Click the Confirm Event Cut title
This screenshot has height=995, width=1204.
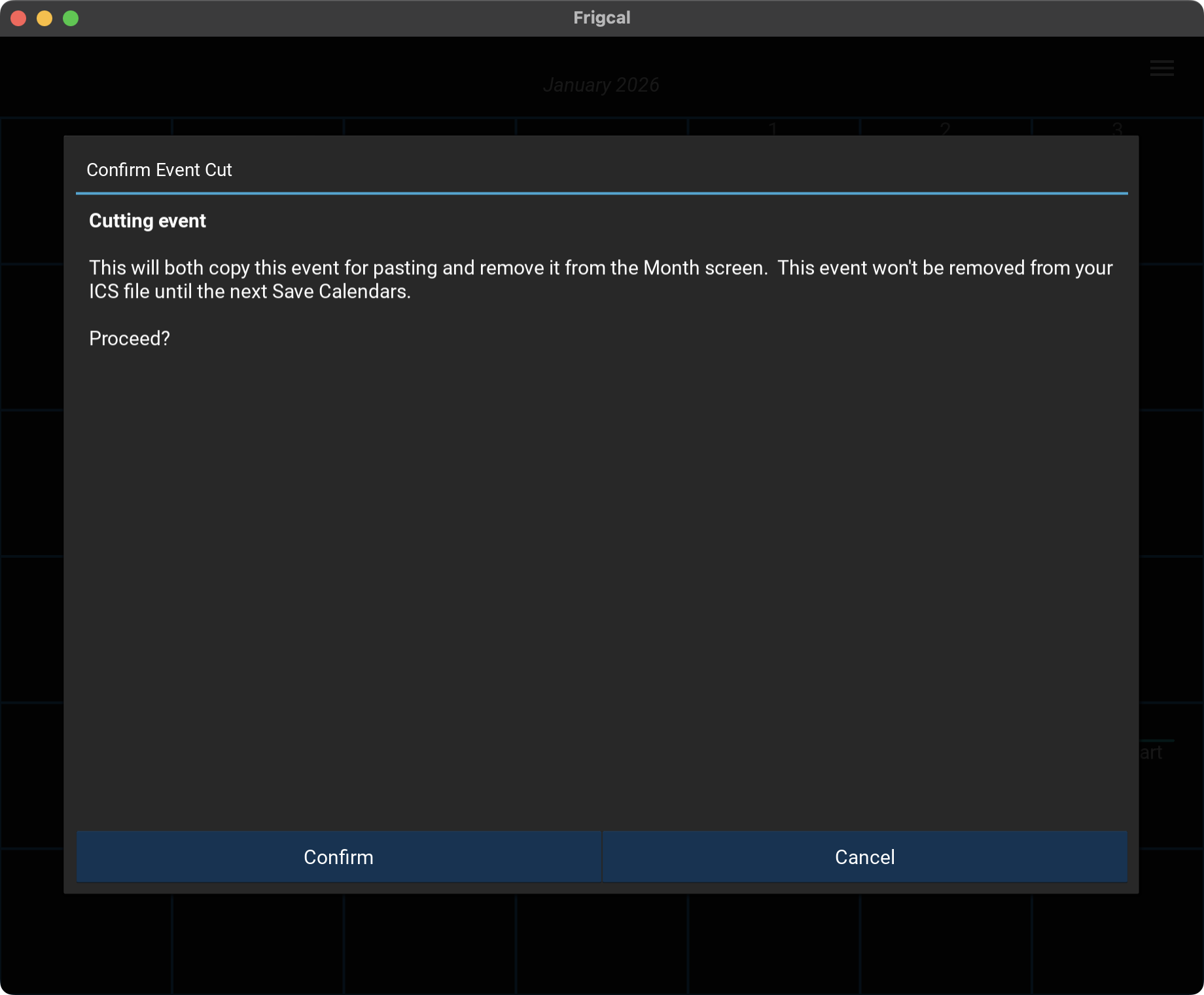[x=159, y=170]
